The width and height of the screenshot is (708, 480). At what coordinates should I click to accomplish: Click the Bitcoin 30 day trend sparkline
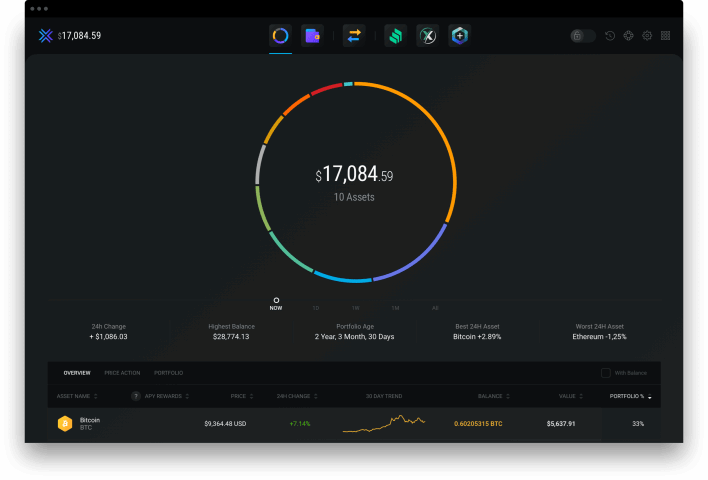click(384, 424)
